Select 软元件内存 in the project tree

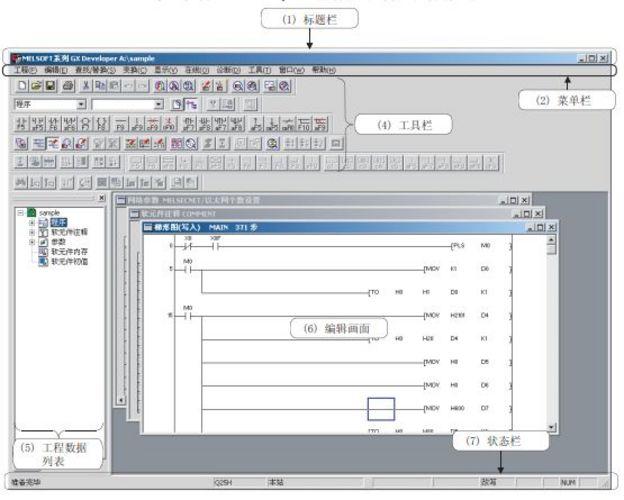[69, 252]
